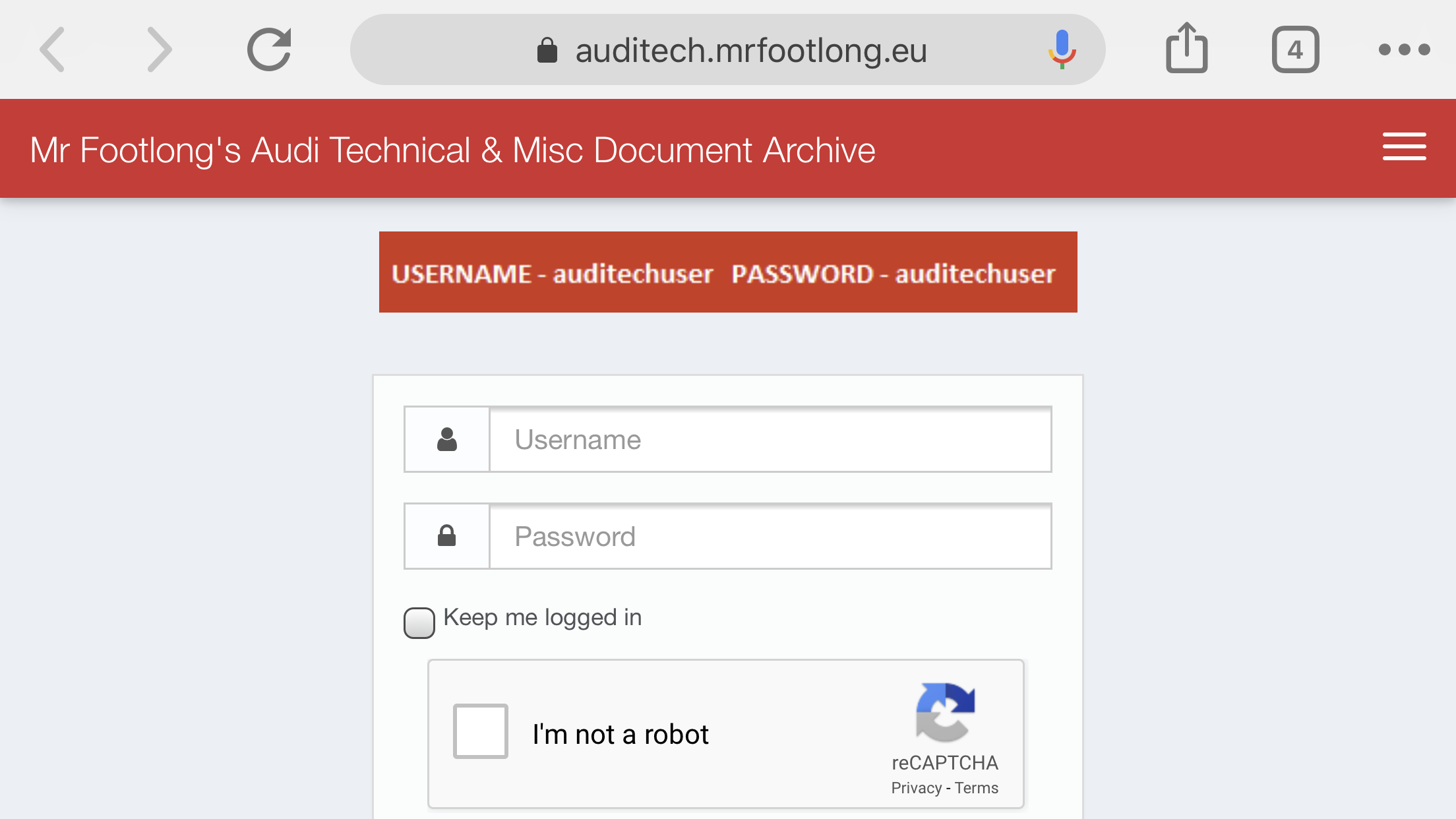The width and height of the screenshot is (1456, 819).
Task: Open the share sheet icon
Action: (1186, 47)
